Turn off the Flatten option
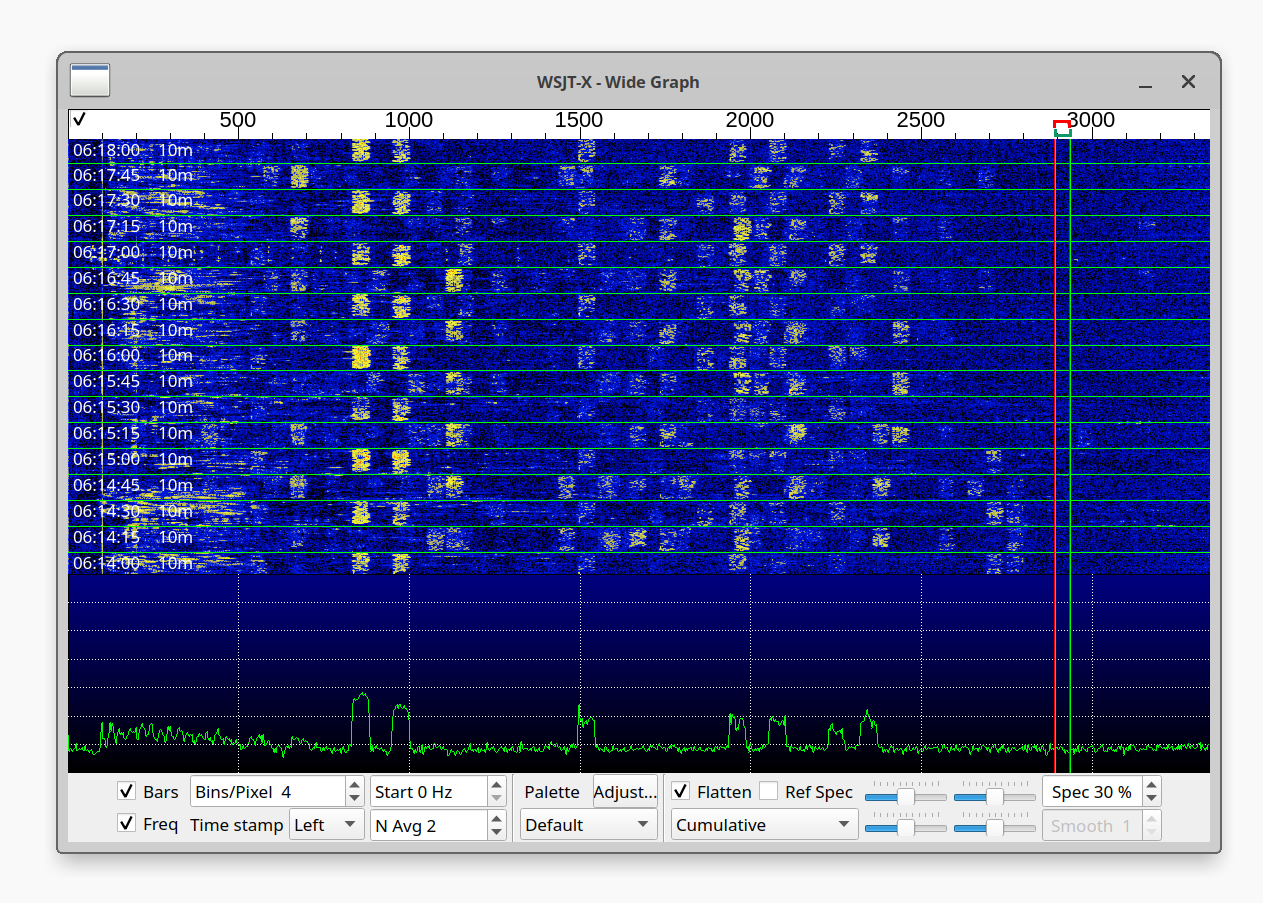The width and height of the screenshot is (1263, 903). [680, 791]
